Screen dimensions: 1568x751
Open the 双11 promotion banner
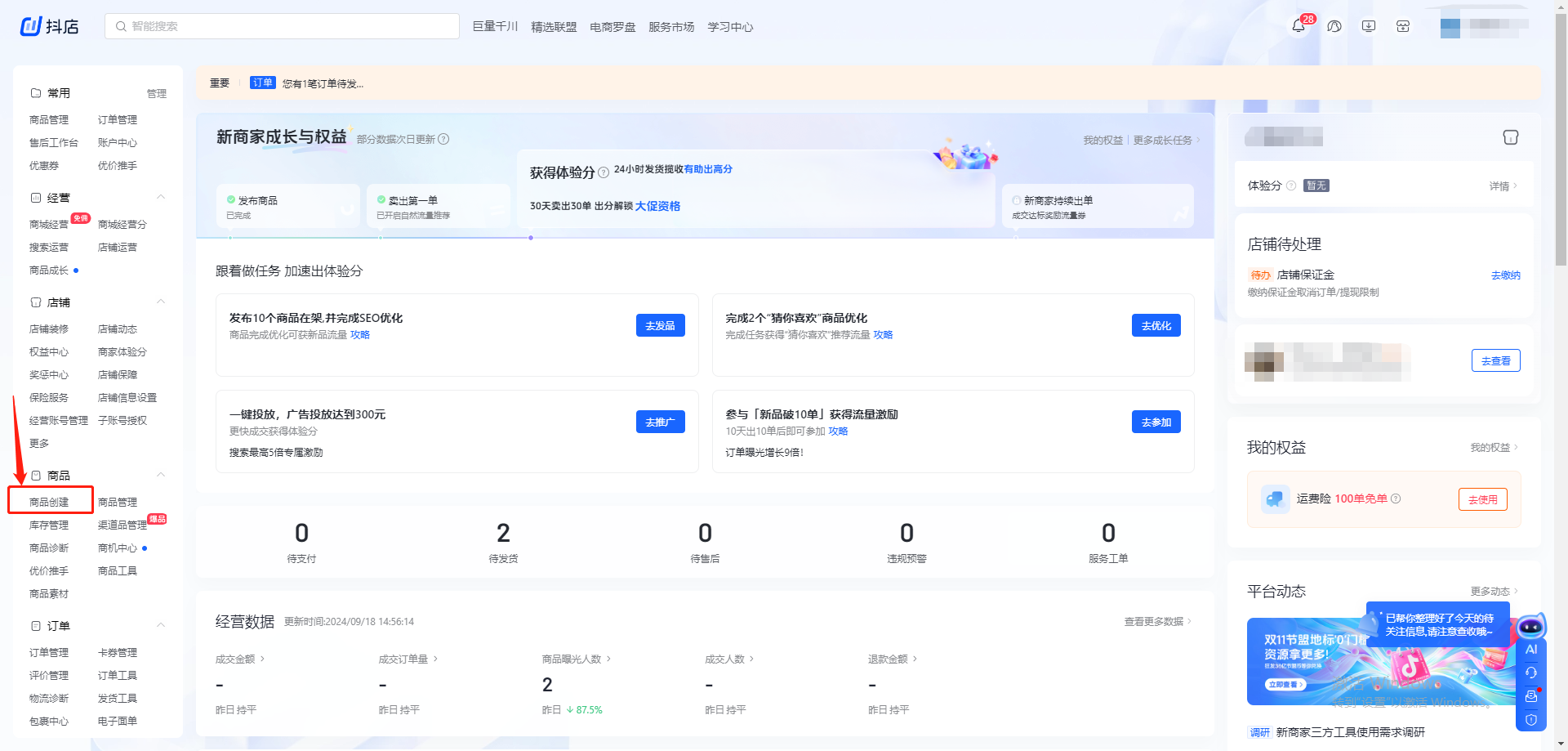point(1380,661)
